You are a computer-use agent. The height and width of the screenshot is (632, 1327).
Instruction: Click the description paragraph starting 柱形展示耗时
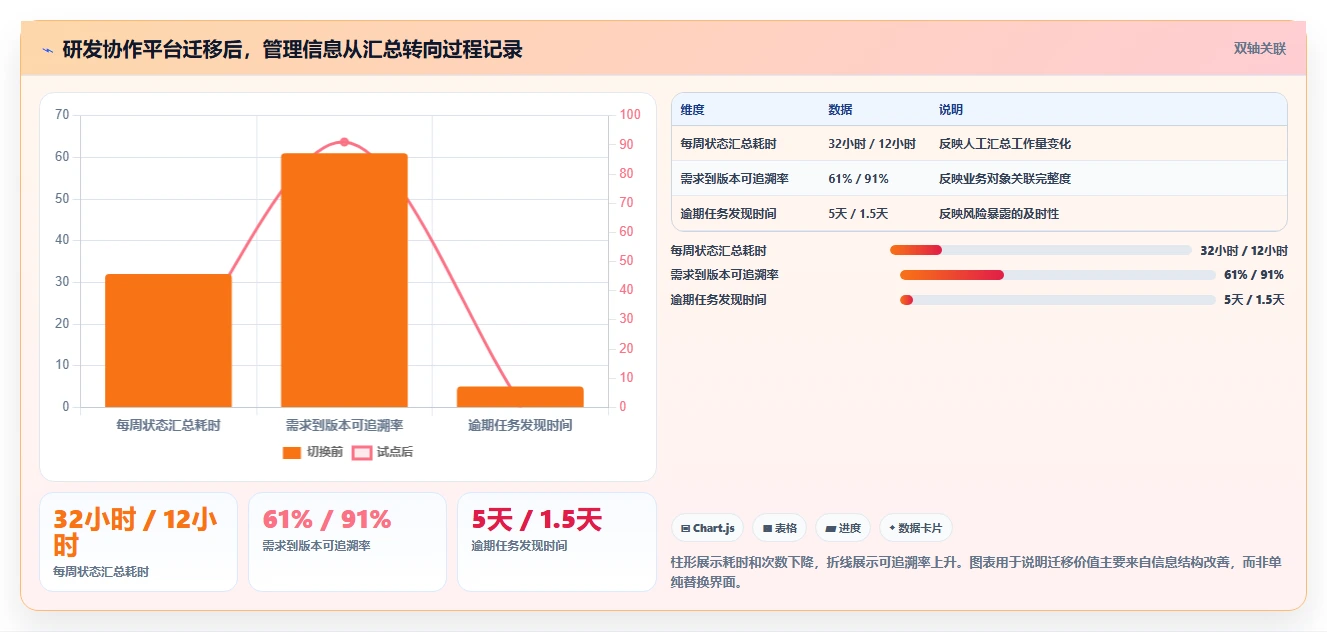click(x=975, y=573)
